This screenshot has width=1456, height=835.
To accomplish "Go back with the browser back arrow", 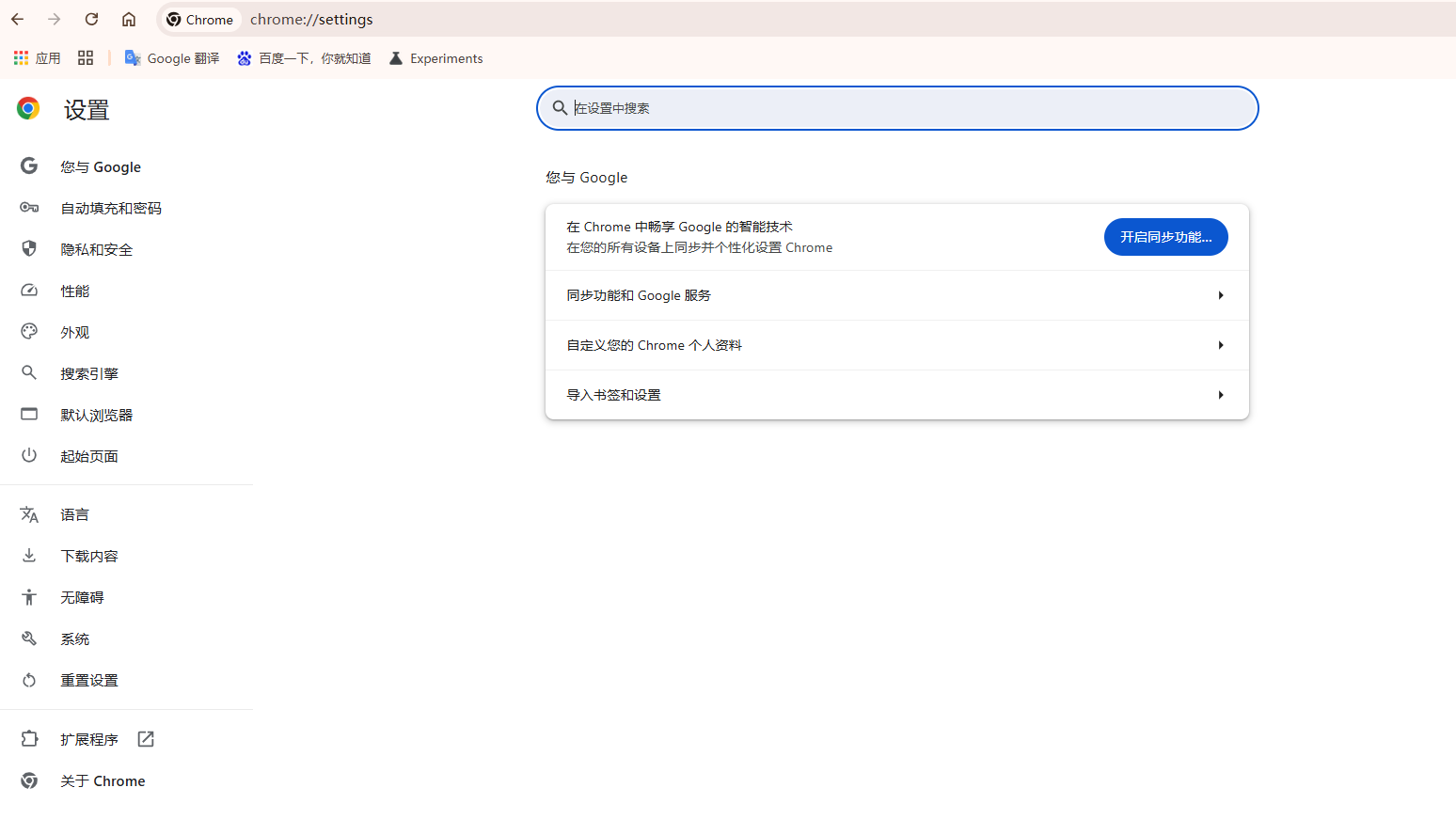I will click(x=18, y=19).
